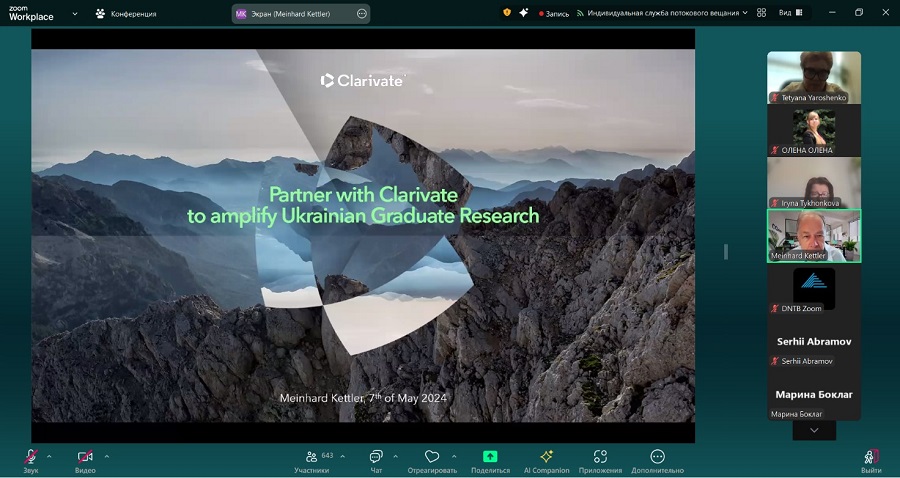Click the Zoom Workplace logo
This screenshot has width=900, height=478.
tap(31, 14)
